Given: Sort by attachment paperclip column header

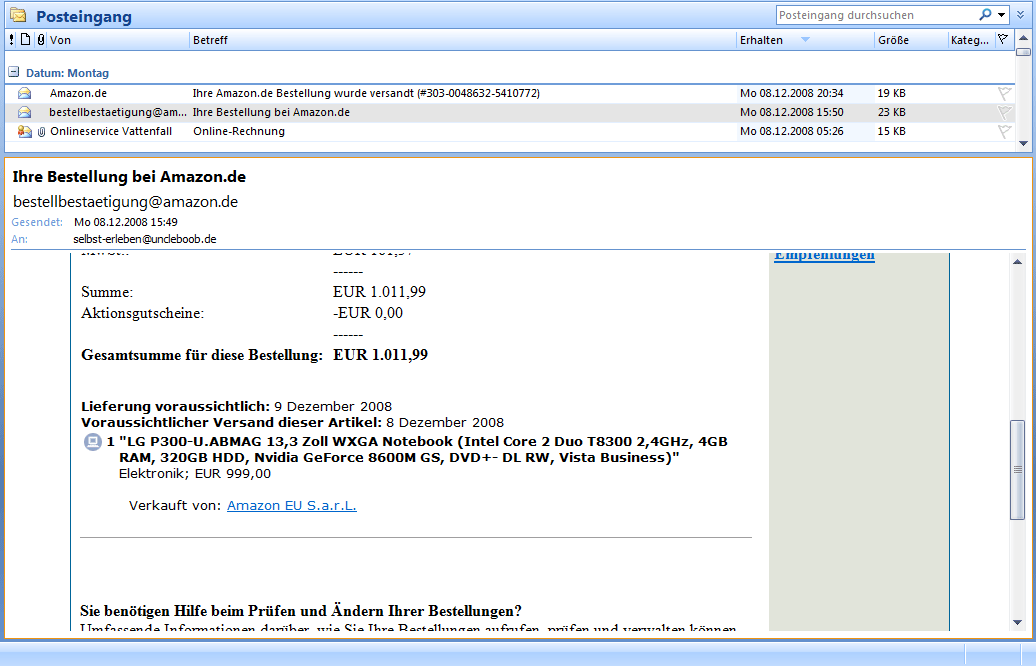Looking at the screenshot, I should point(40,40).
